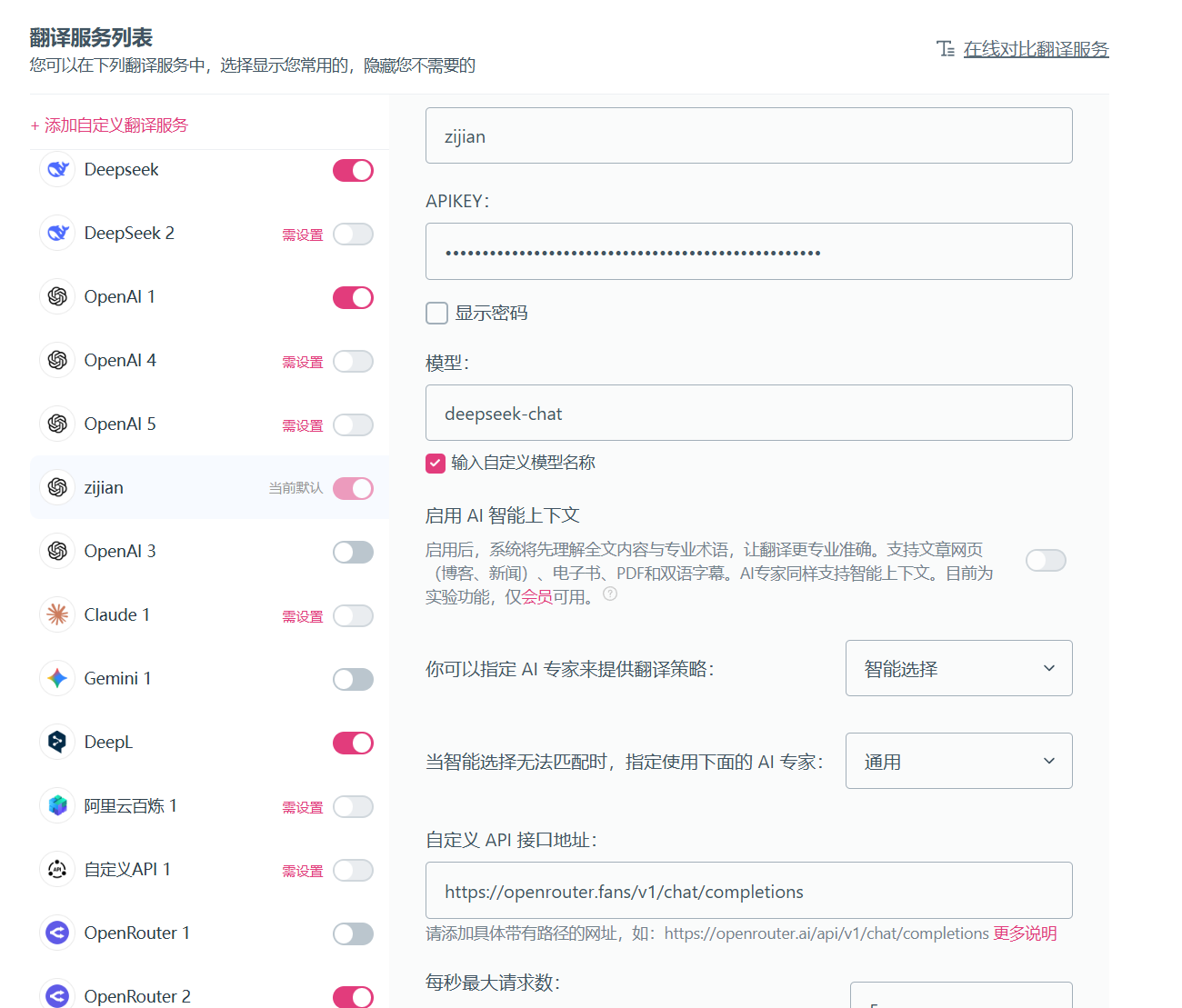Screen dimensions: 1182x1008
Task: Click the 自定义API 1 icon
Action: (x=57, y=870)
